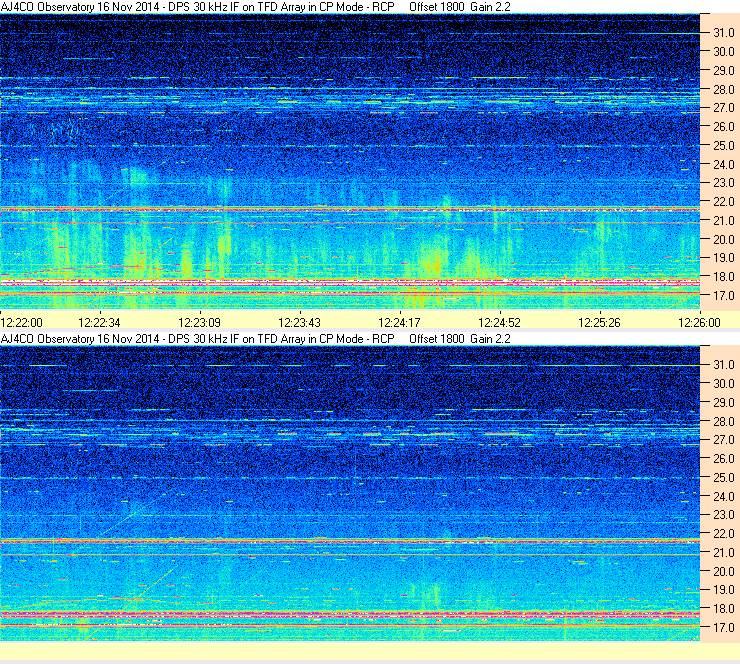Pick the 23.0 frequency label on lower spectrogram
740x664 pixels.
[724, 515]
